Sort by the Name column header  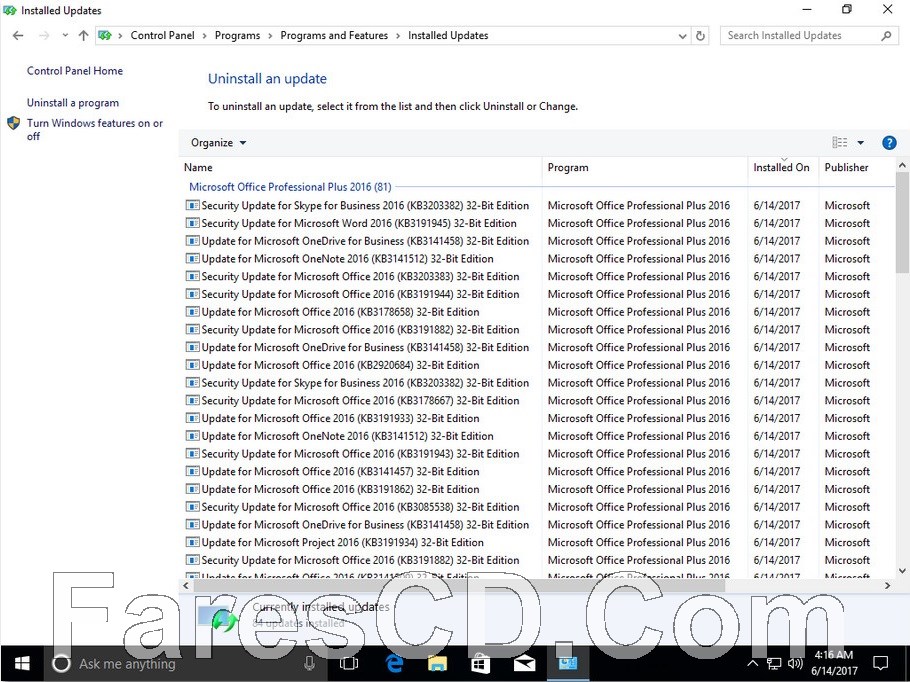(x=361, y=168)
